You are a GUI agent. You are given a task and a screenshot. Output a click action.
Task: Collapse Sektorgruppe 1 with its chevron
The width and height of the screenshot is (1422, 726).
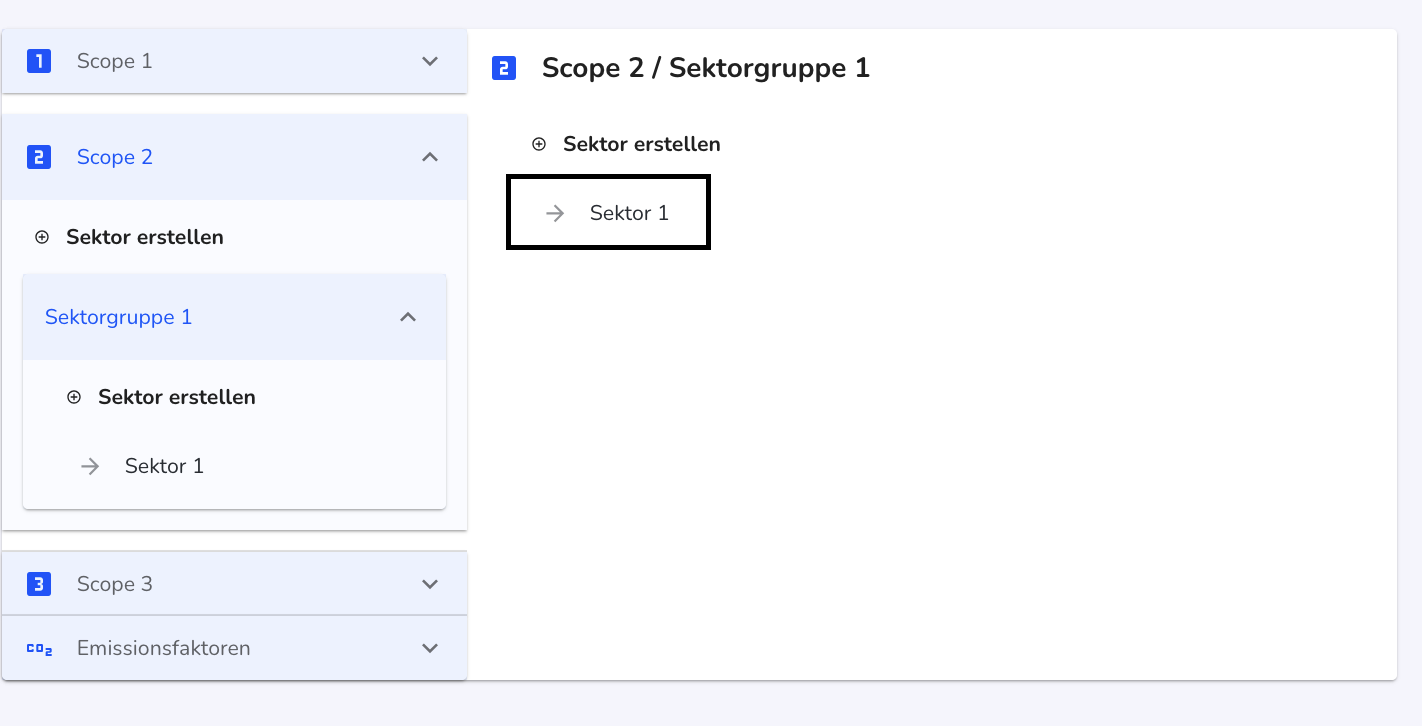tap(408, 317)
